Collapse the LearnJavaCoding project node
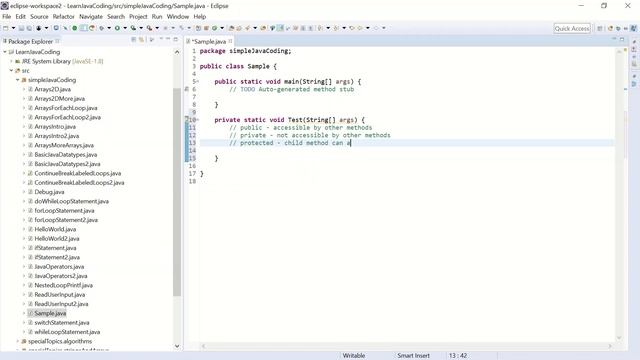 (5, 52)
